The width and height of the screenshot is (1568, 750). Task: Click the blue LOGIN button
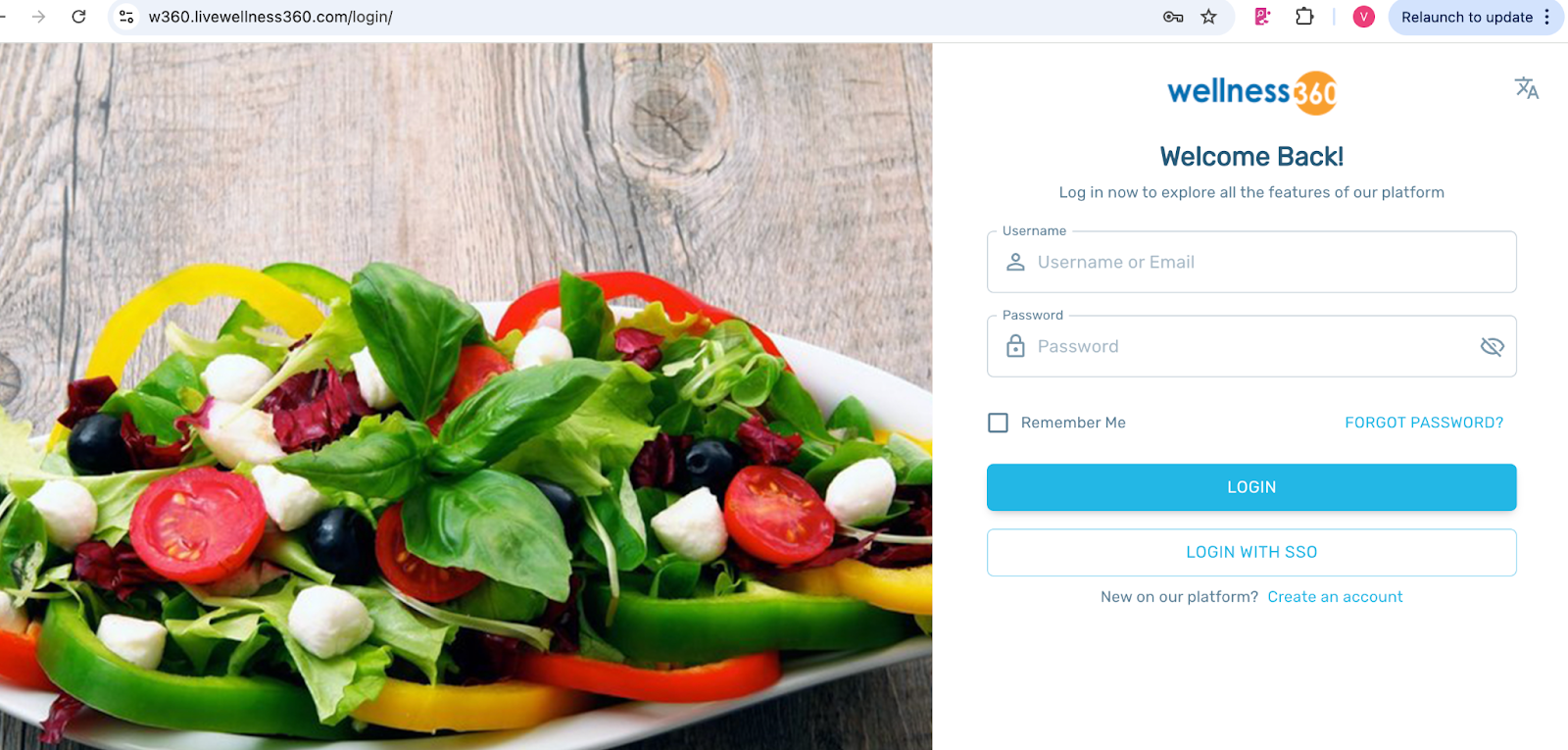pyautogui.click(x=1251, y=487)
